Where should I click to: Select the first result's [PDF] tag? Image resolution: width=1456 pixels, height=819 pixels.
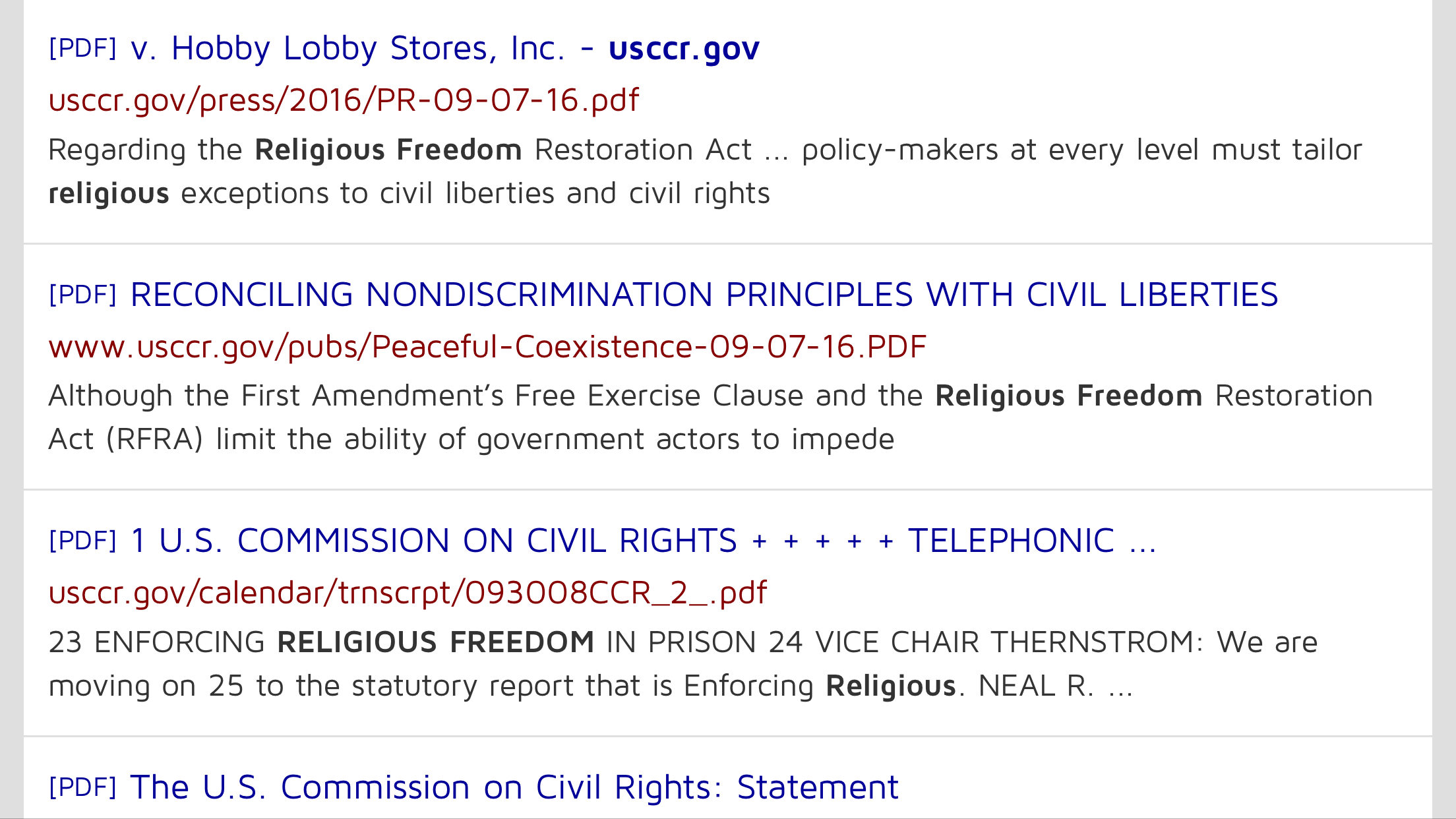[82, 48]
